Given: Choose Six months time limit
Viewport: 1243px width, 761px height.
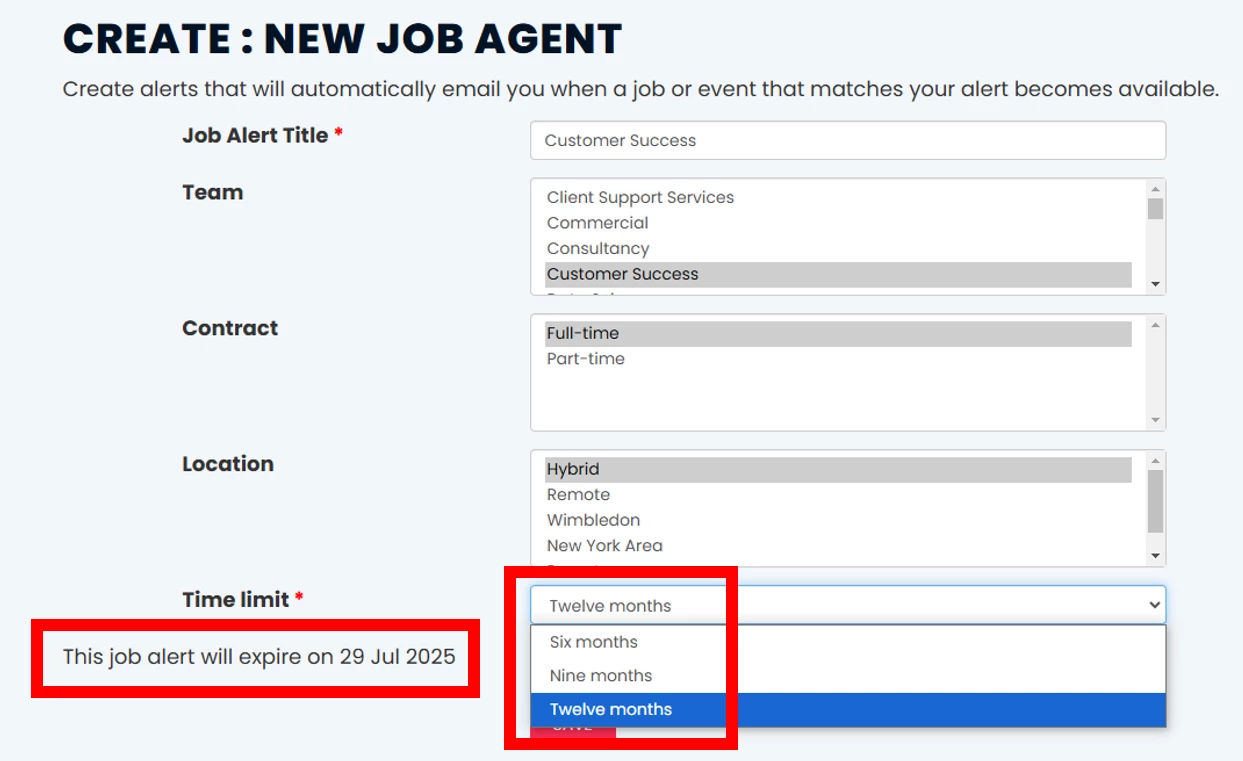Looking at the screenshot, I should 594,642.
